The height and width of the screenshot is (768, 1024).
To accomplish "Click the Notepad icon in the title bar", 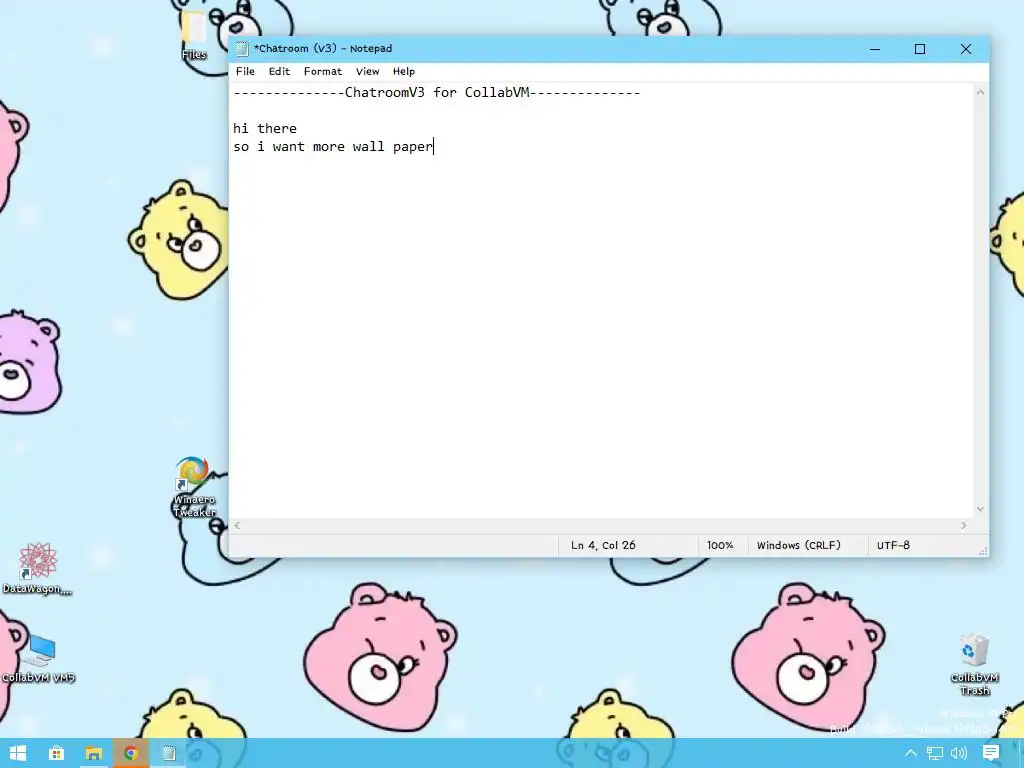I will 242,48.
